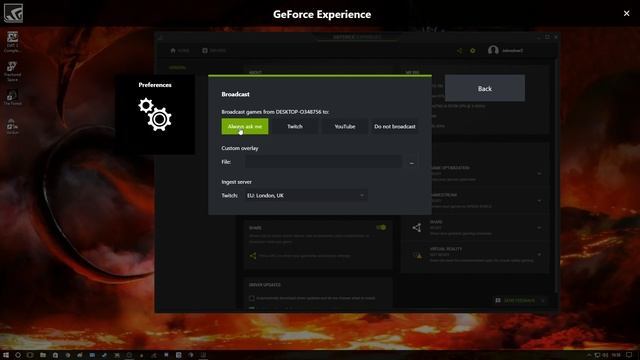640x360 pixels.
Task: Toggle the Share switch in background window
Action: tap(381, 227)
